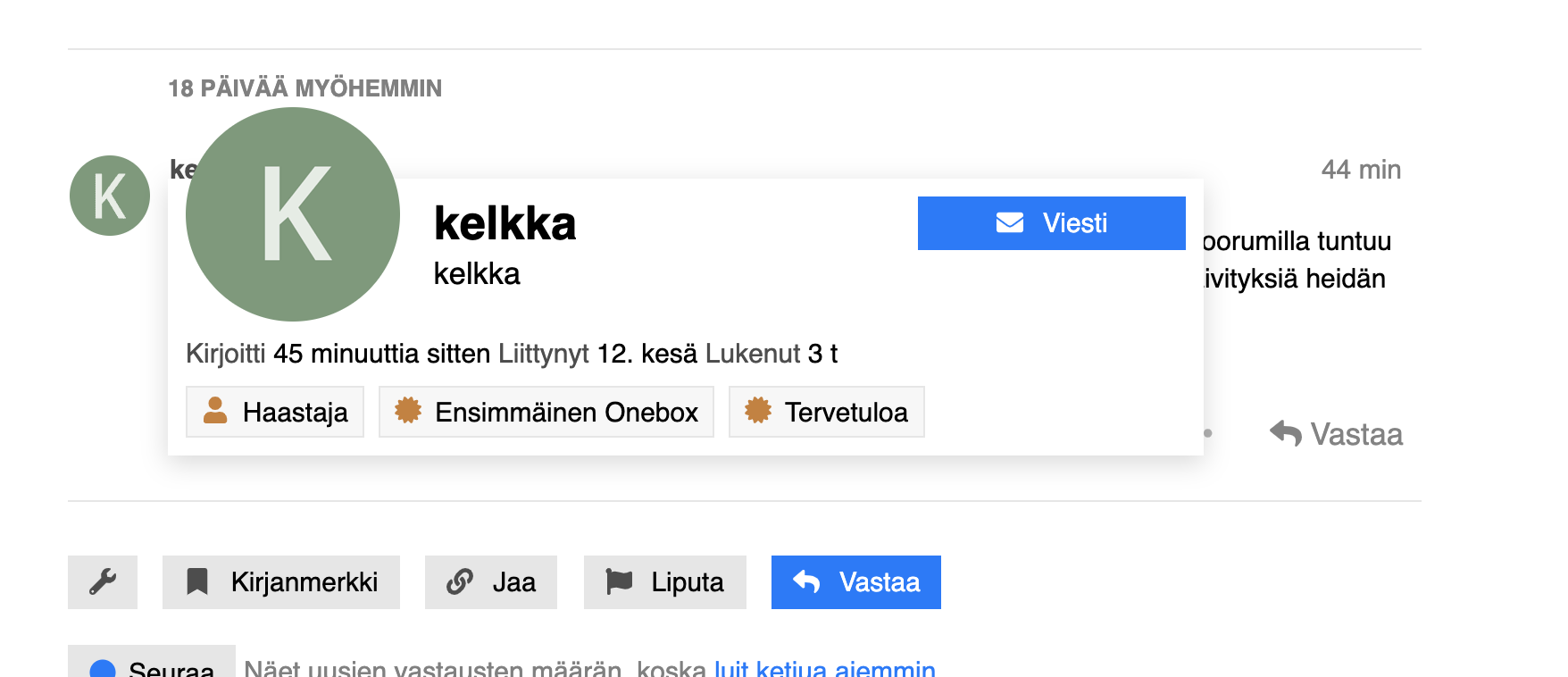This screenshot has height=677, width=1568.
Task: Click the flag icon beside Liputa
Action: pyautogui.click(x=619, y=581)
